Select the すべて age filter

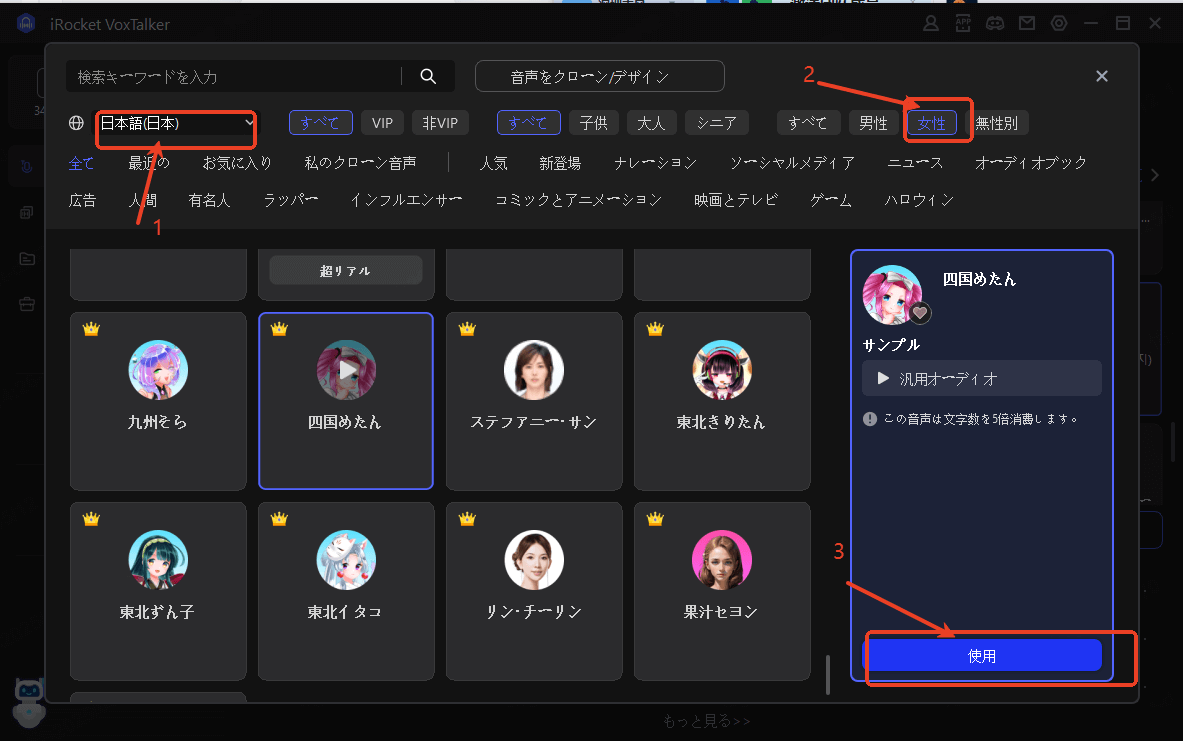point(528,123)
